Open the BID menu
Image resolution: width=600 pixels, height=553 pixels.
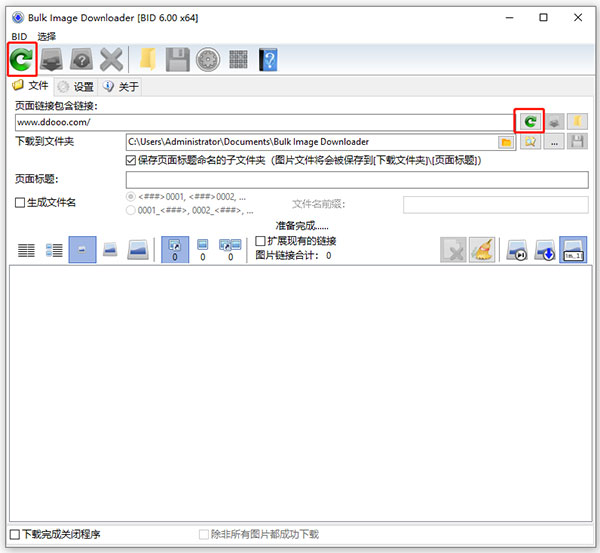coord(19,36)
